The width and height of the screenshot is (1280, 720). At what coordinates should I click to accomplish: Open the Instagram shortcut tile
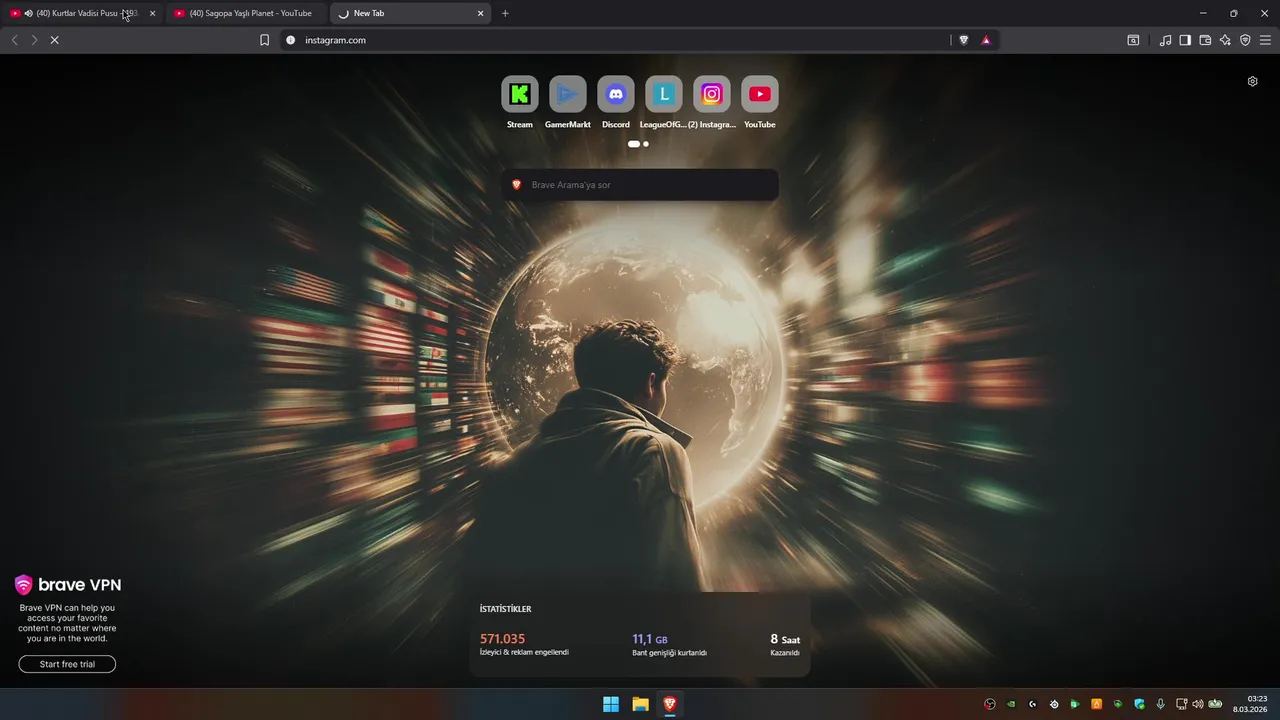pyautogui.click(x=712, y=94)
